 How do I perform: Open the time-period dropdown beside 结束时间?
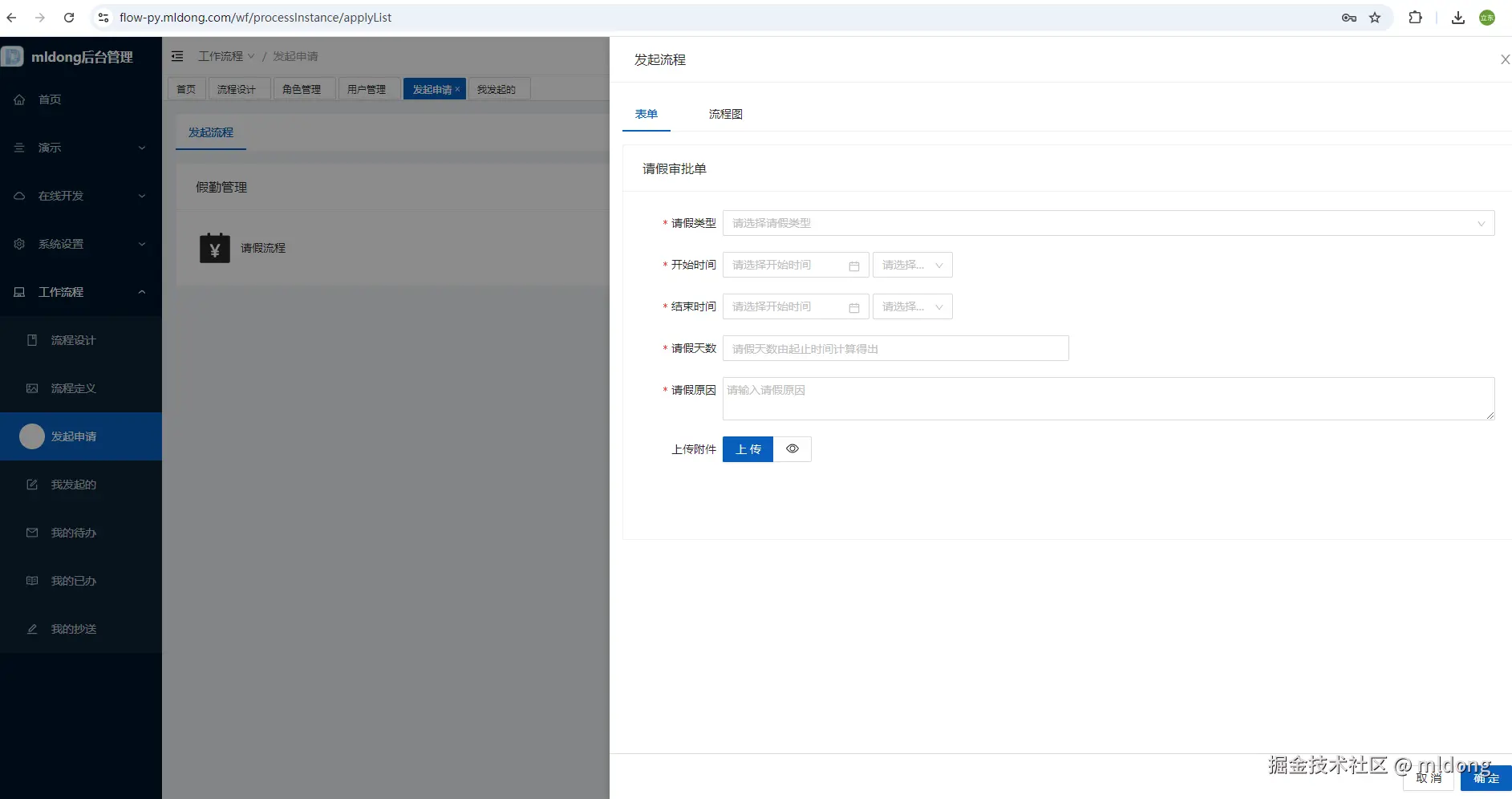pyautogui.click(x=913, y=306)
